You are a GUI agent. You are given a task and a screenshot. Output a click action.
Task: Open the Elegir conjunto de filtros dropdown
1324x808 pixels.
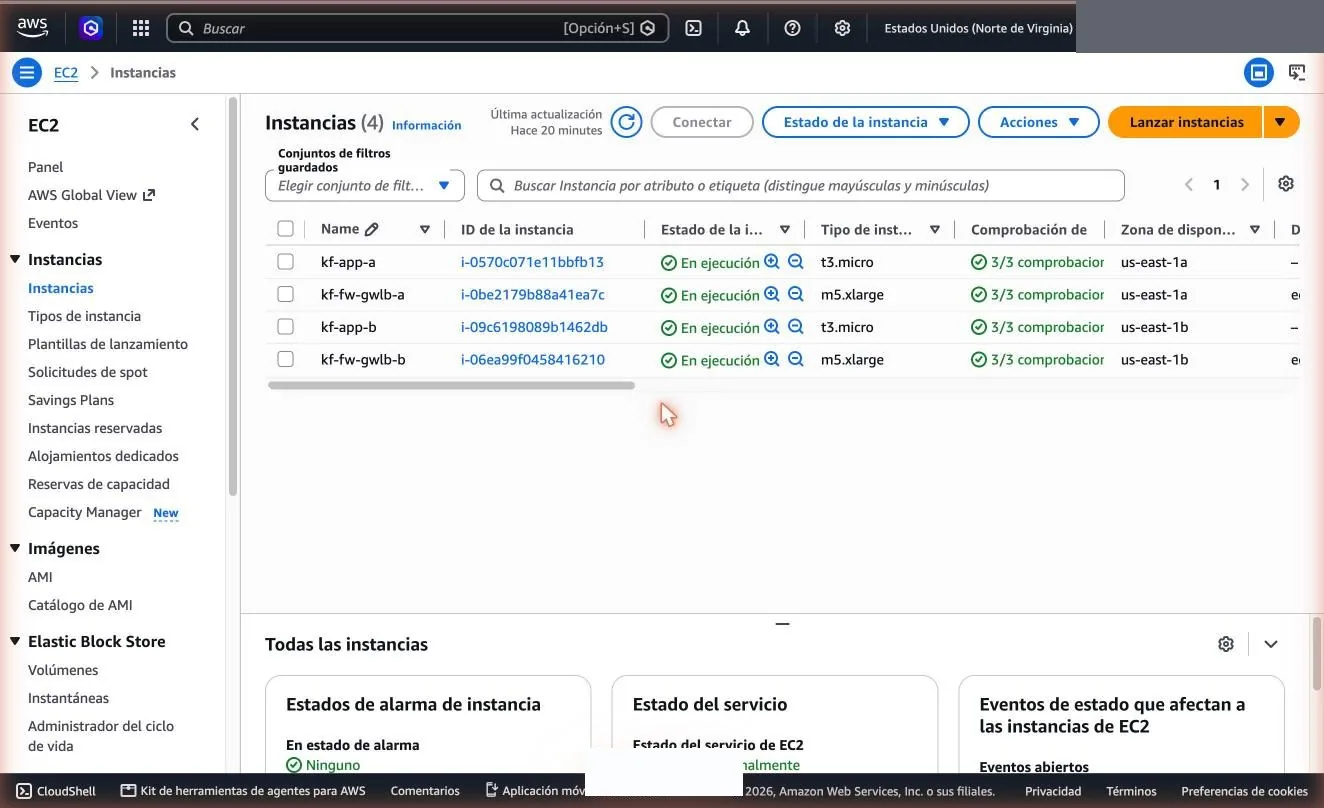(365, 185)
